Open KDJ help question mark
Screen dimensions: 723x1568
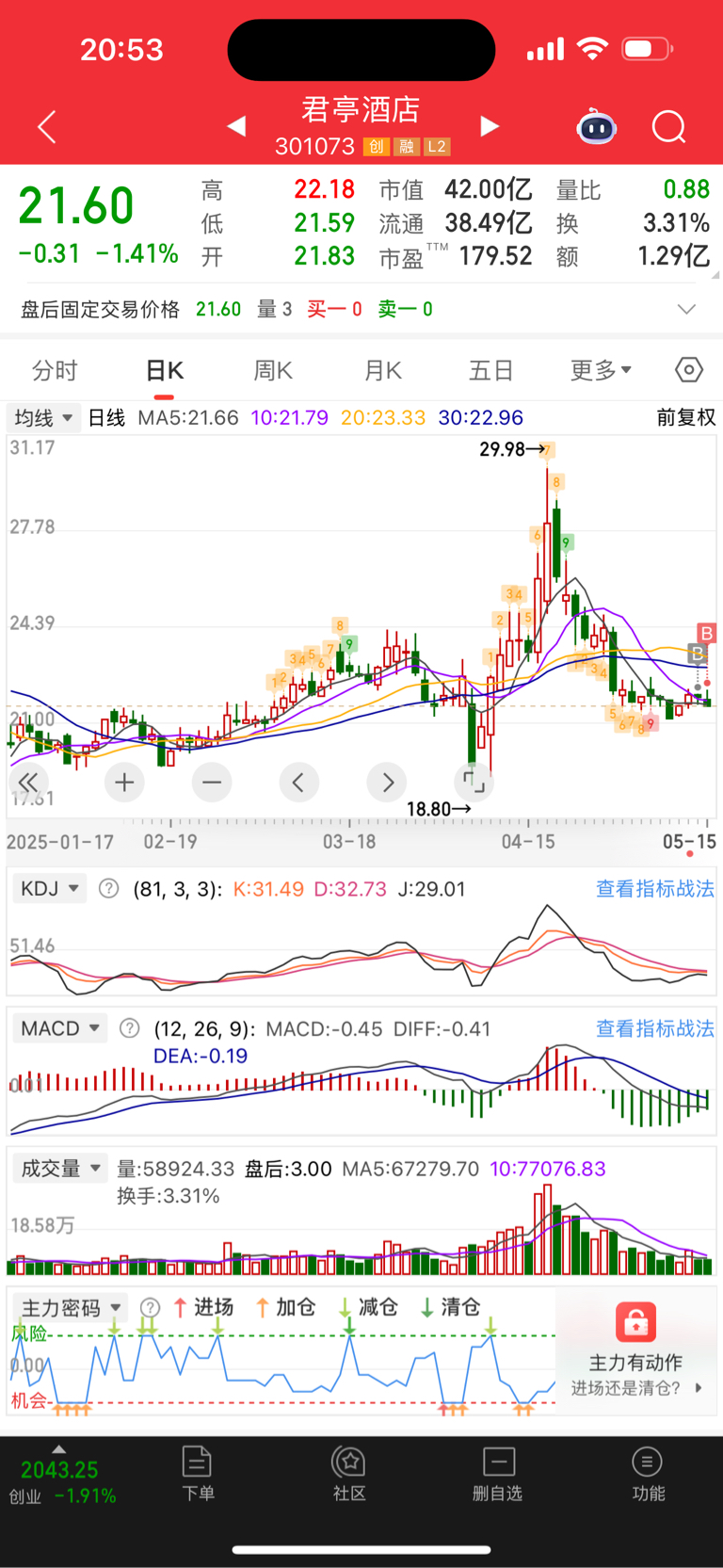(109, 888)
